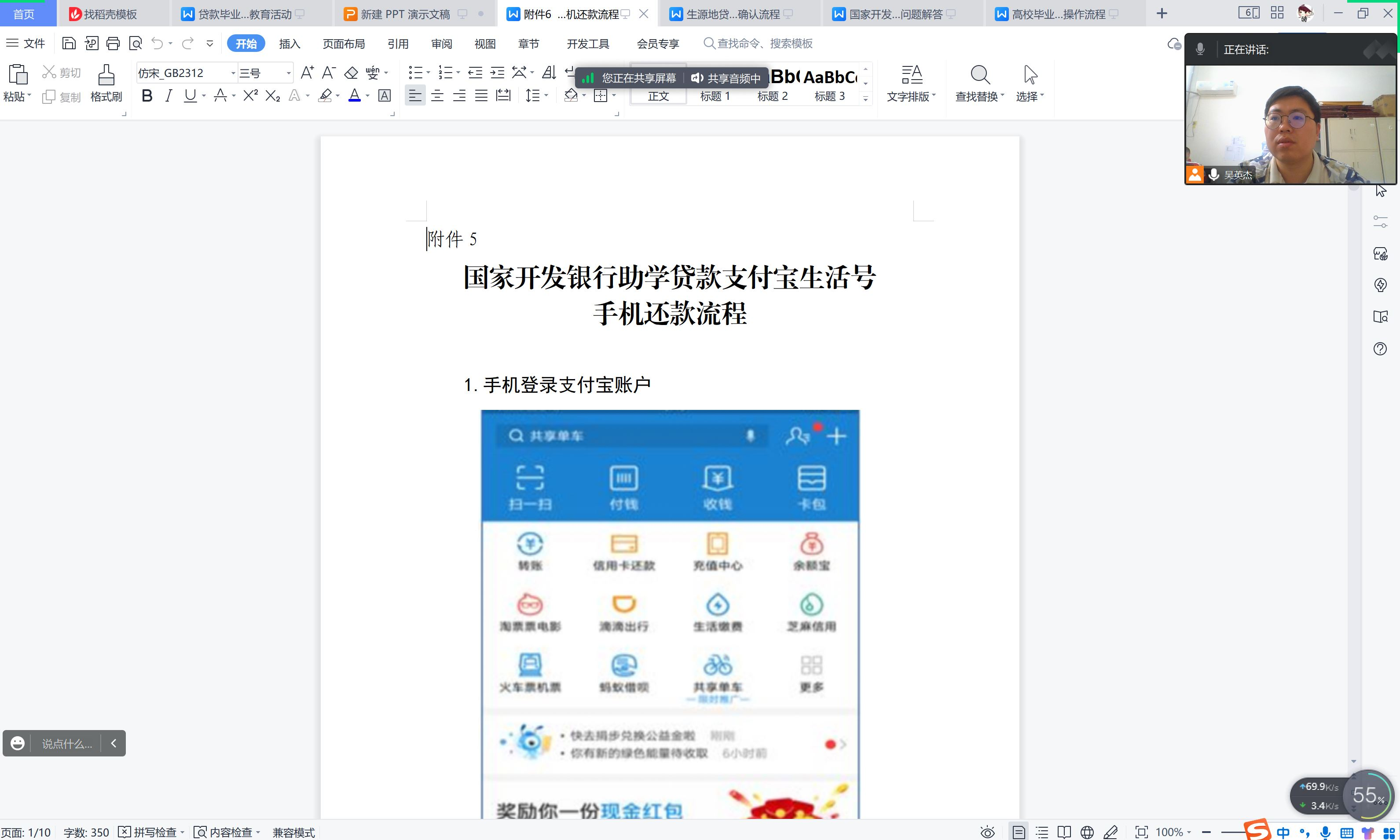Click the red font color swatch
This screenshot has width=1400, height=840.
tap(354, 96)
